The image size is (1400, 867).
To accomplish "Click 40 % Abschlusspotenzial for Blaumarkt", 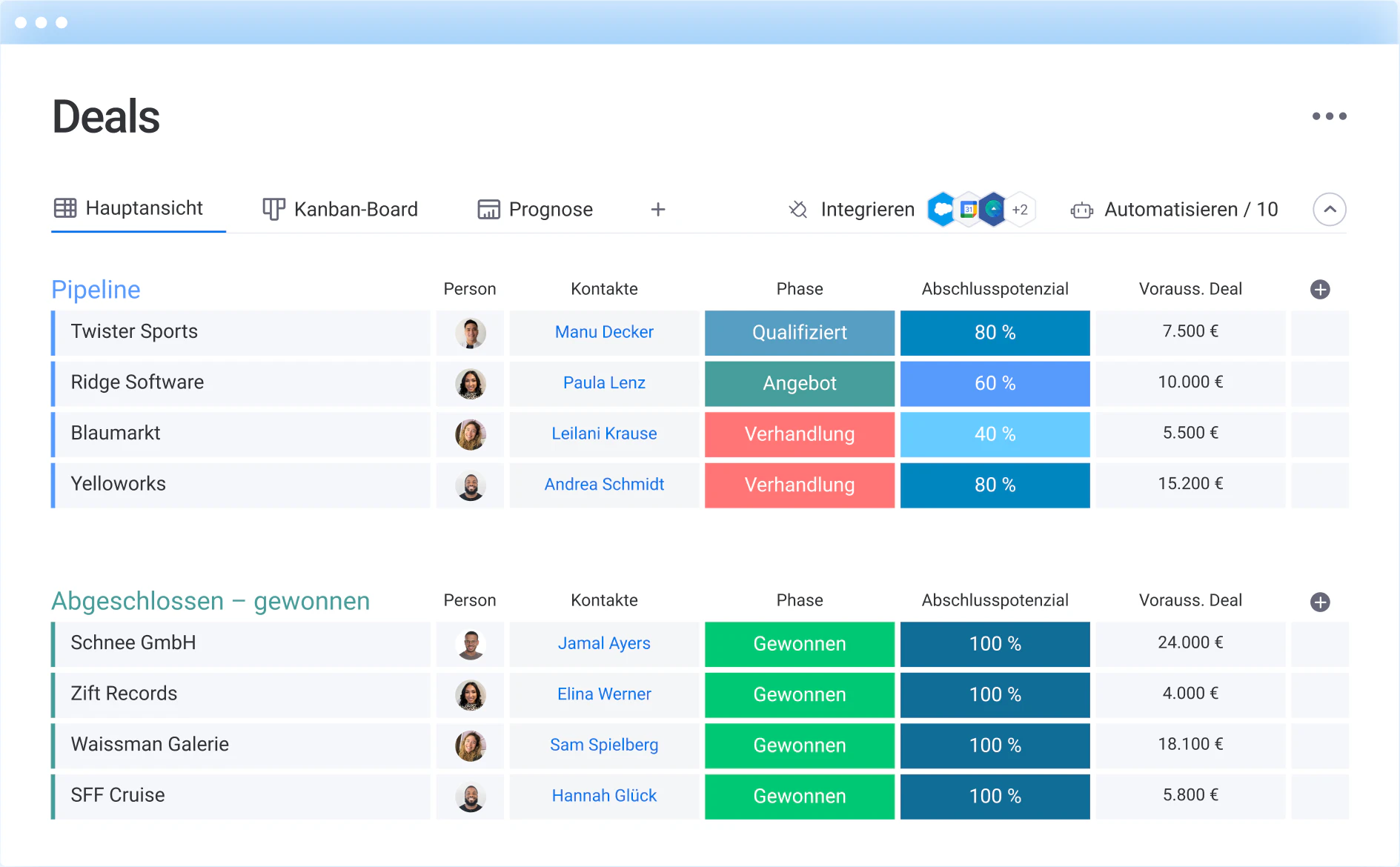I will pyautogui.click(x=995, y=434).
